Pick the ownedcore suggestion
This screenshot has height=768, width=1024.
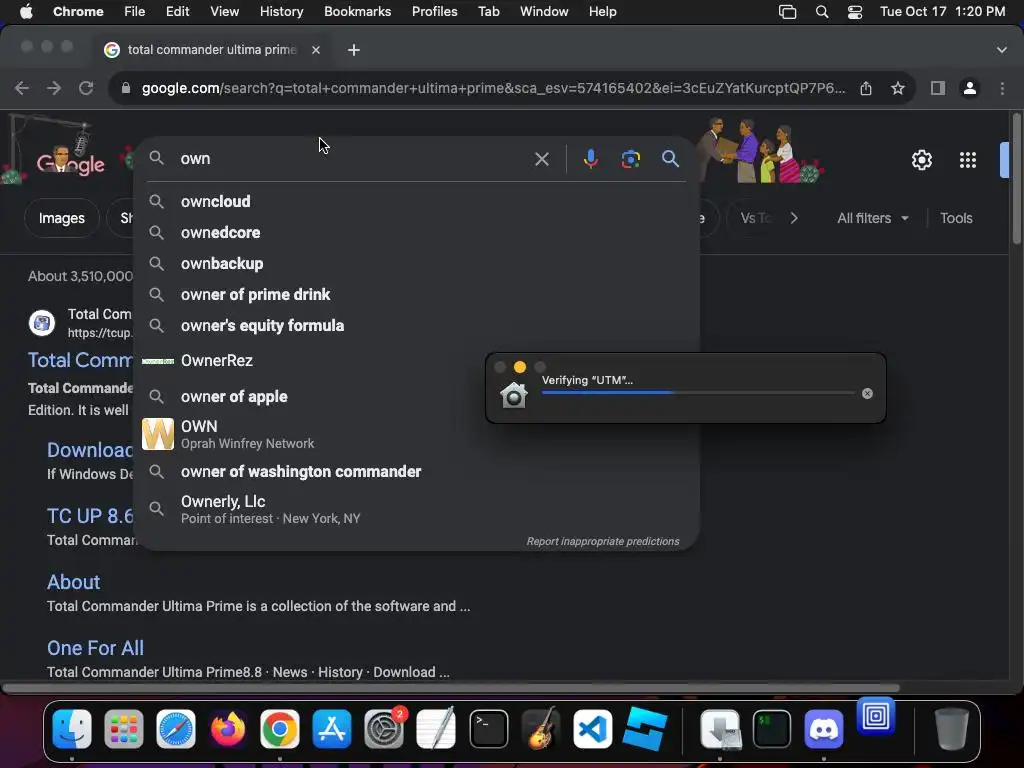coord(416,232)
